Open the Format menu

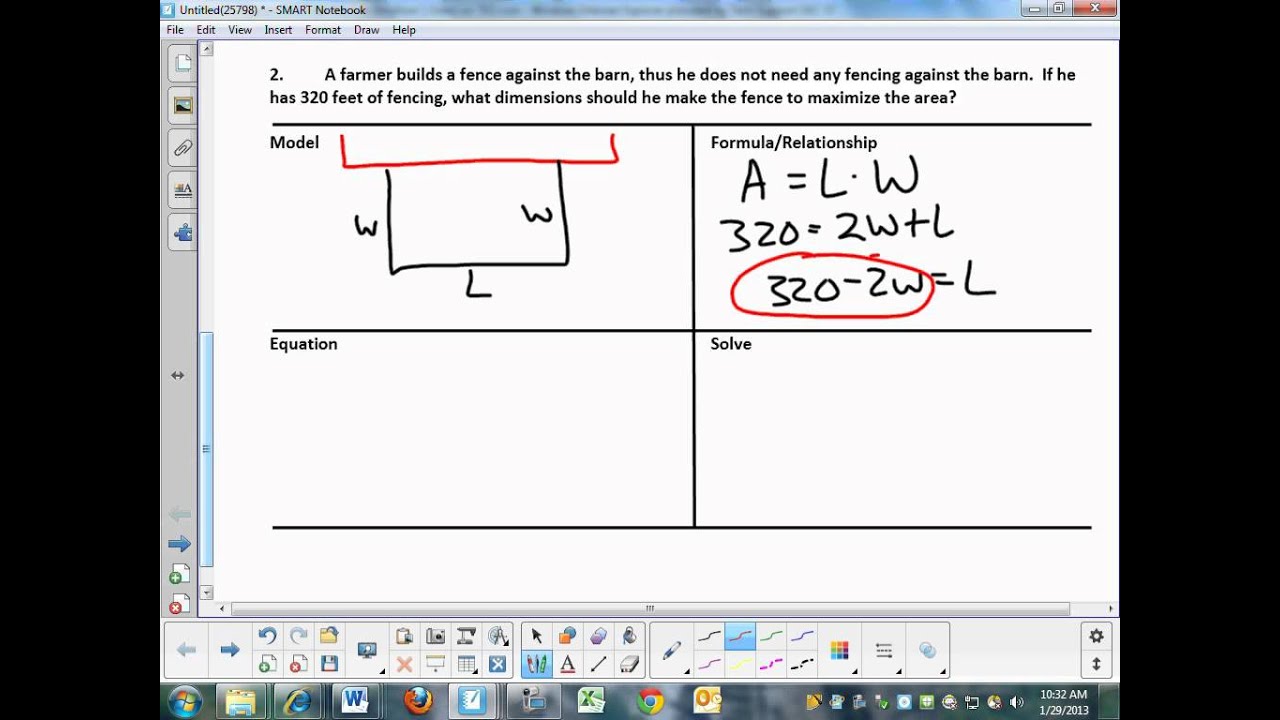pyautogui.click(x=323, y=30)
